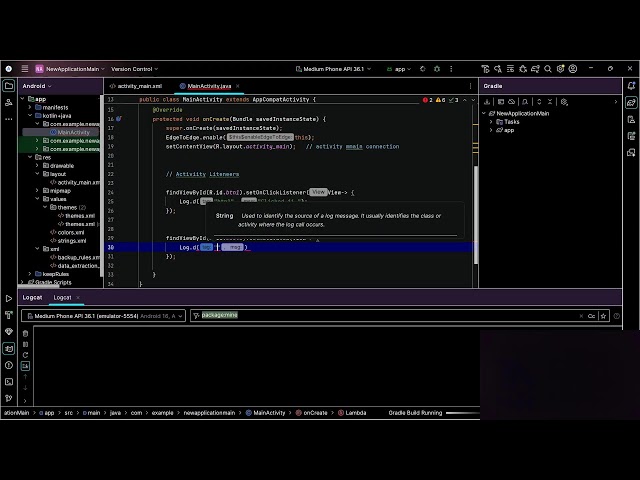
Task: Open the Notifications bell icon
Action: tap(631, 86)
